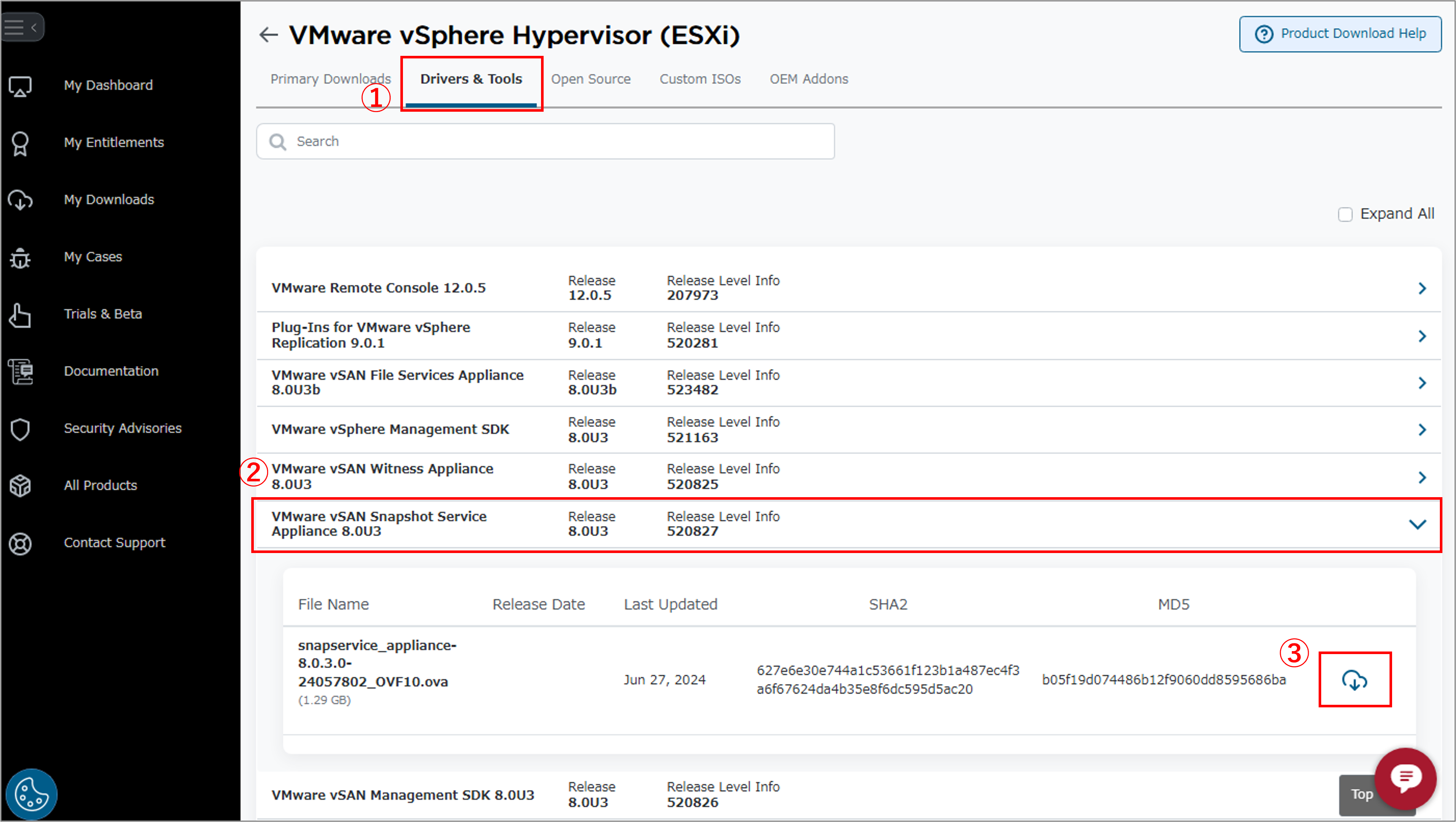The image size is (1456, 822).
Task: Click the help question mark icon
Action: [x=1264, y=34]
